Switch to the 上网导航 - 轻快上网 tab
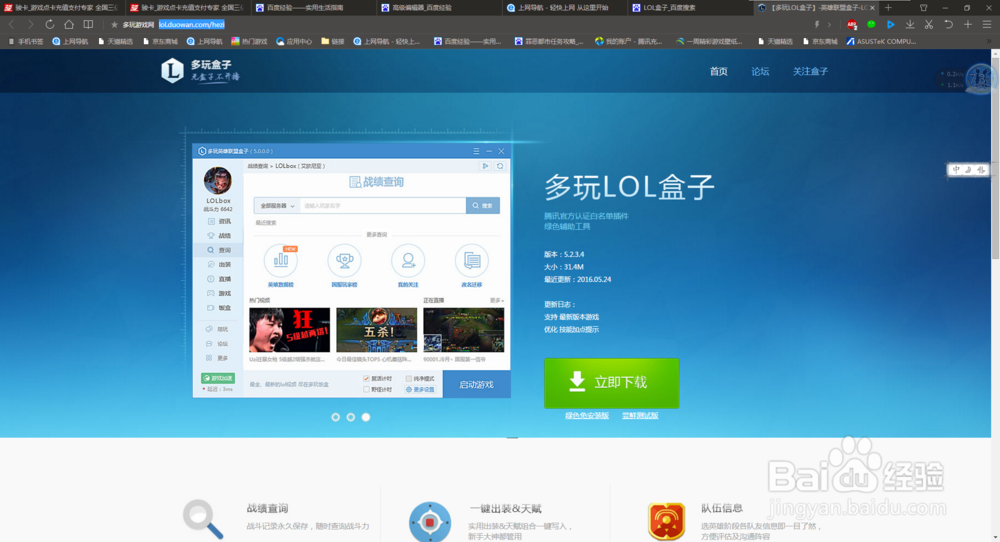Image resolution: width=1000 pixels, height=542 pixels. [562, 8]
